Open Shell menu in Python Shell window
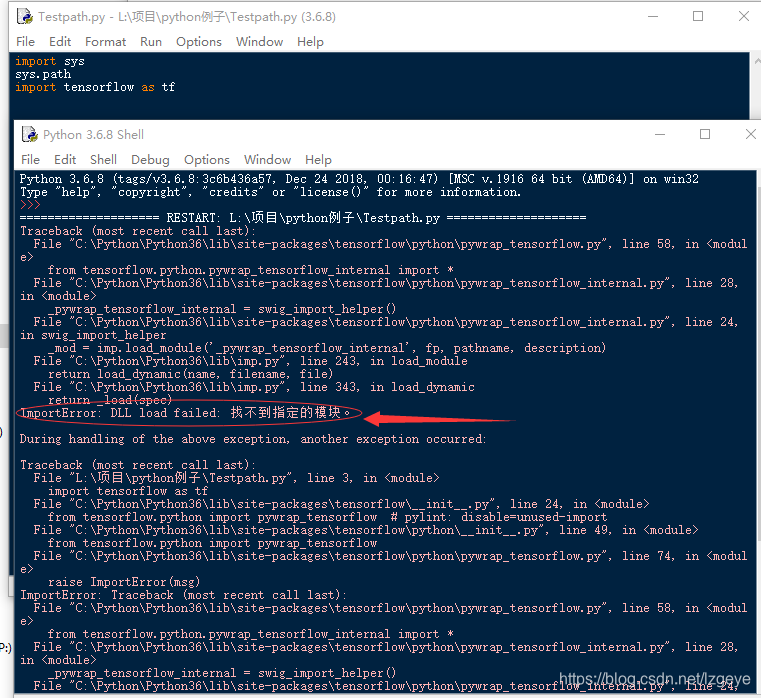761x698 pixels. [103, 160]
